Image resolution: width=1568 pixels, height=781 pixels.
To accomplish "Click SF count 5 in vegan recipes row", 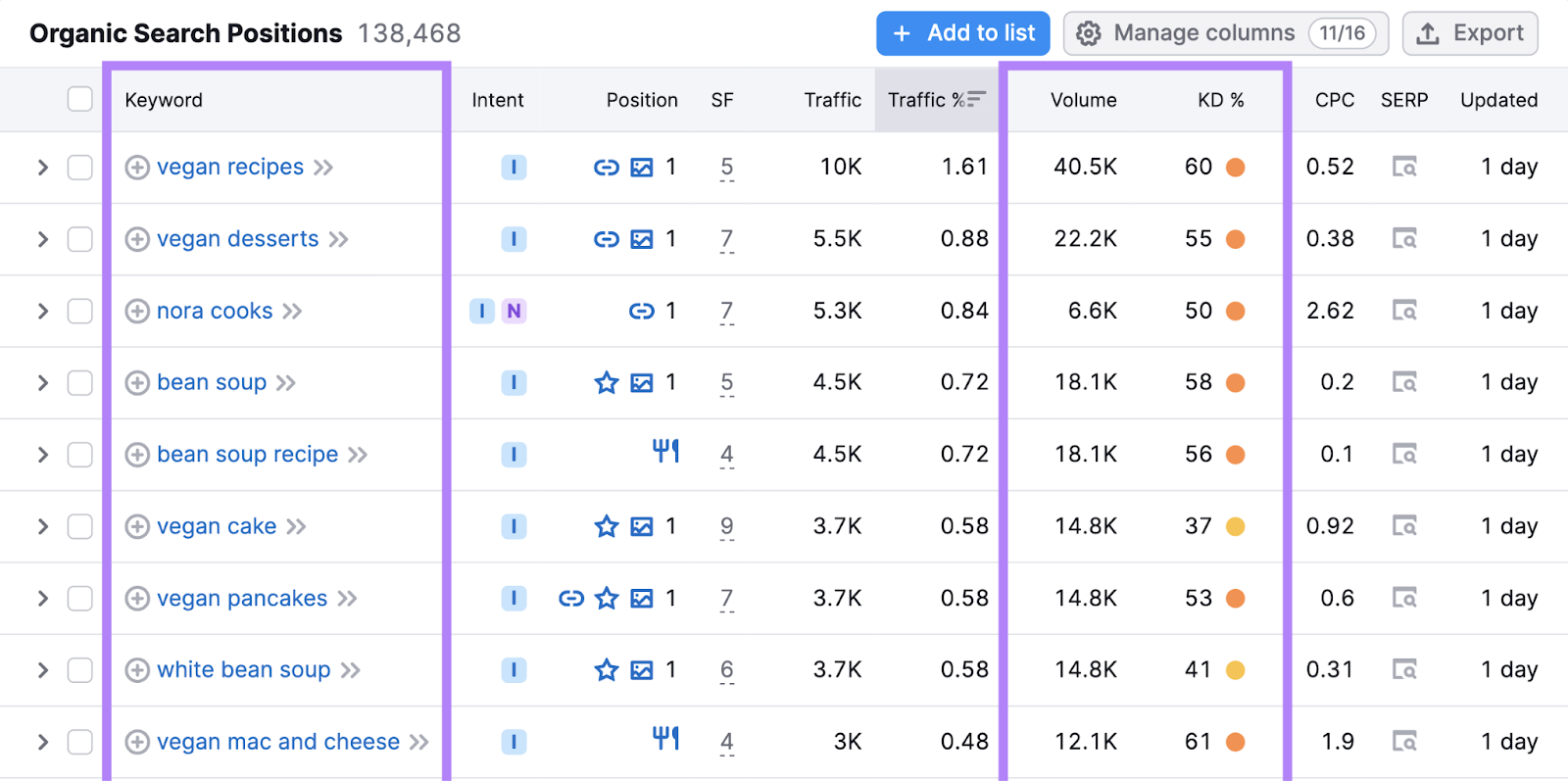I will click(726, 168).
